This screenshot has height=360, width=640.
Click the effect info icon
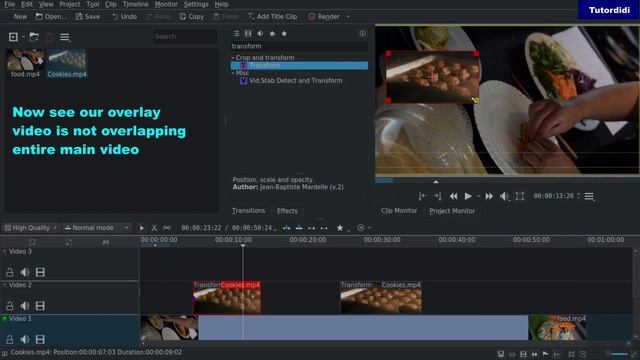[362, 33]
